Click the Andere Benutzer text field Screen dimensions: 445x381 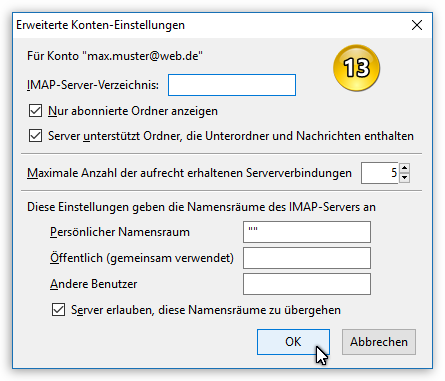[x=307, y=284]
